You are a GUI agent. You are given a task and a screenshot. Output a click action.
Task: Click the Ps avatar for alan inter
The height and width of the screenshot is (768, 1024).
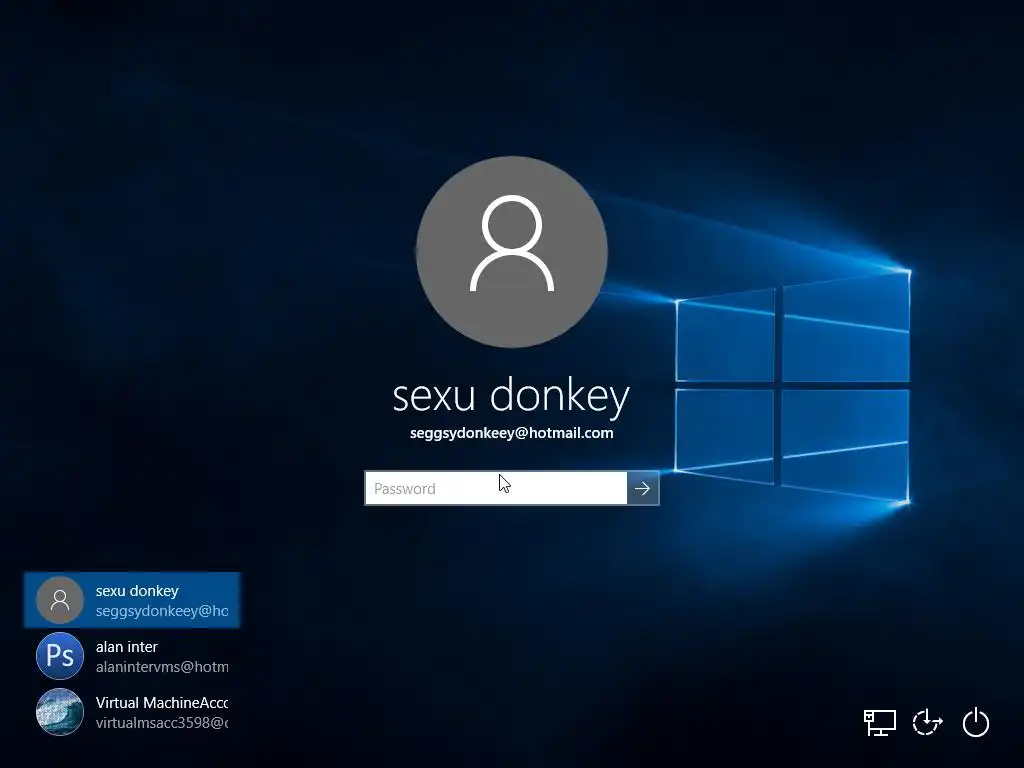pyautogui.click(x=60, y=656)
